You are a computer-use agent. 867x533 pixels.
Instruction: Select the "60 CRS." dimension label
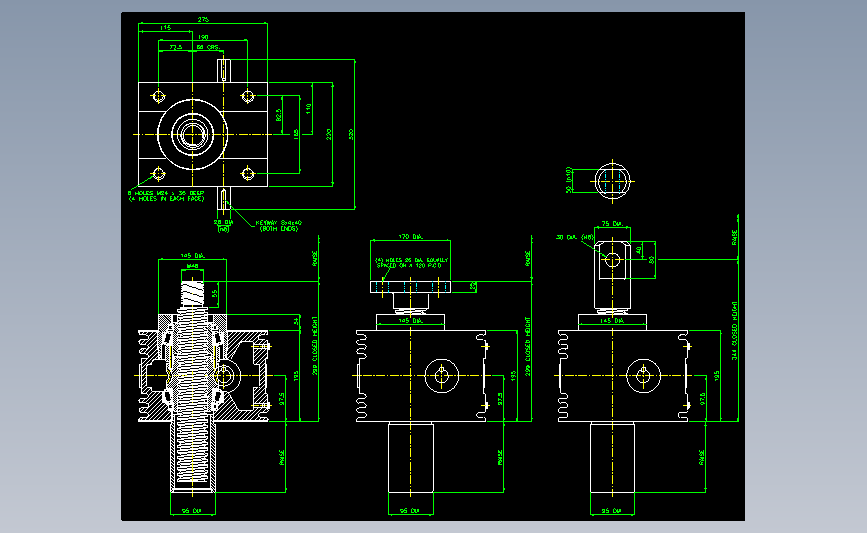coord(208,48)
